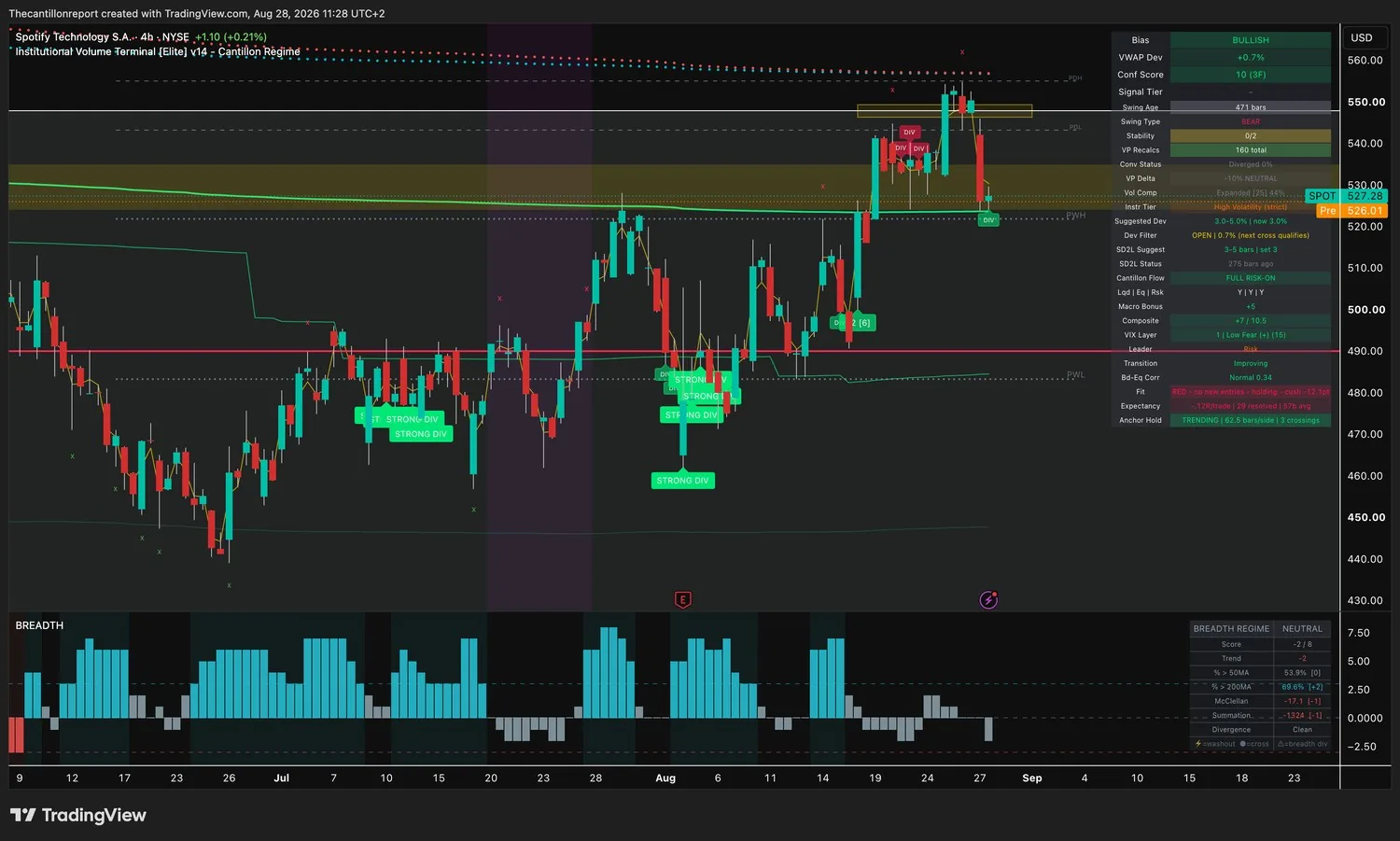Click the Divergence Clean value

click(x=1302, y=730)
